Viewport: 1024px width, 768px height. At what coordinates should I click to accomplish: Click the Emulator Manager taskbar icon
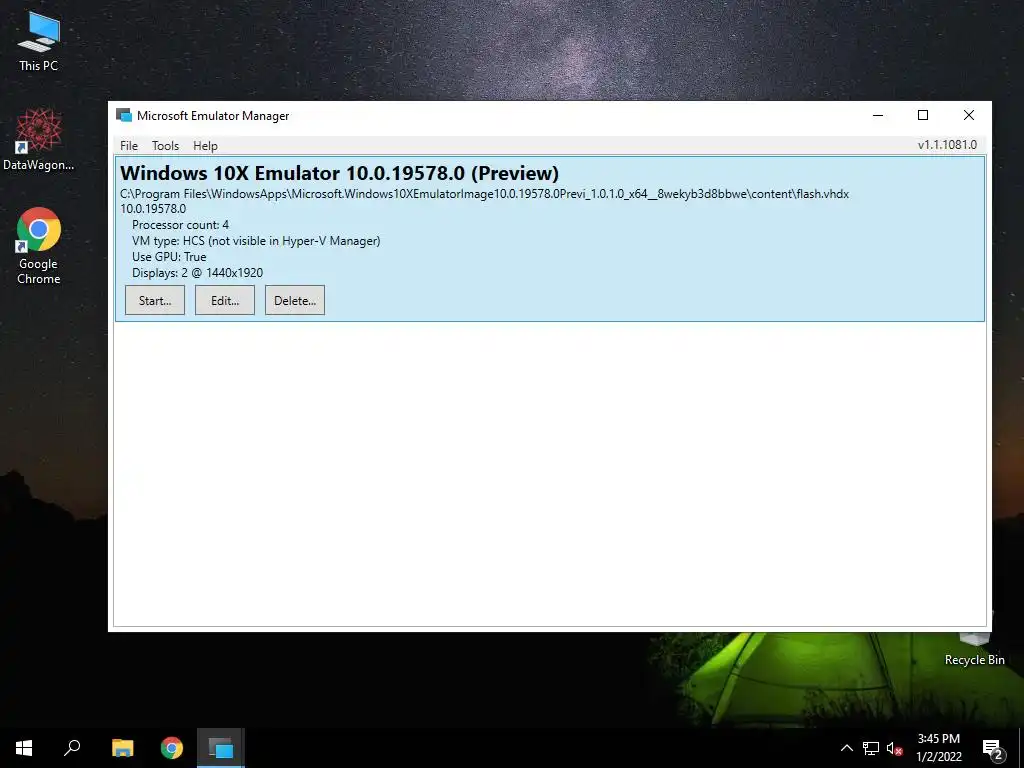coord(221,748)
